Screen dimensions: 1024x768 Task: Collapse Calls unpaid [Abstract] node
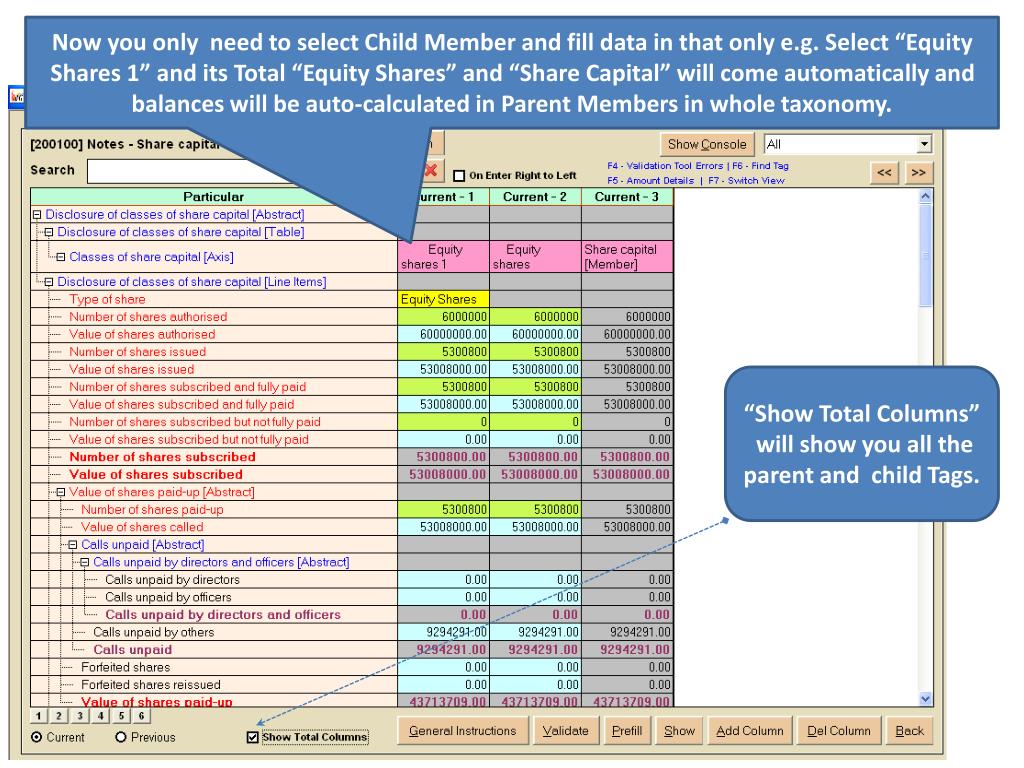click(72, 545)
